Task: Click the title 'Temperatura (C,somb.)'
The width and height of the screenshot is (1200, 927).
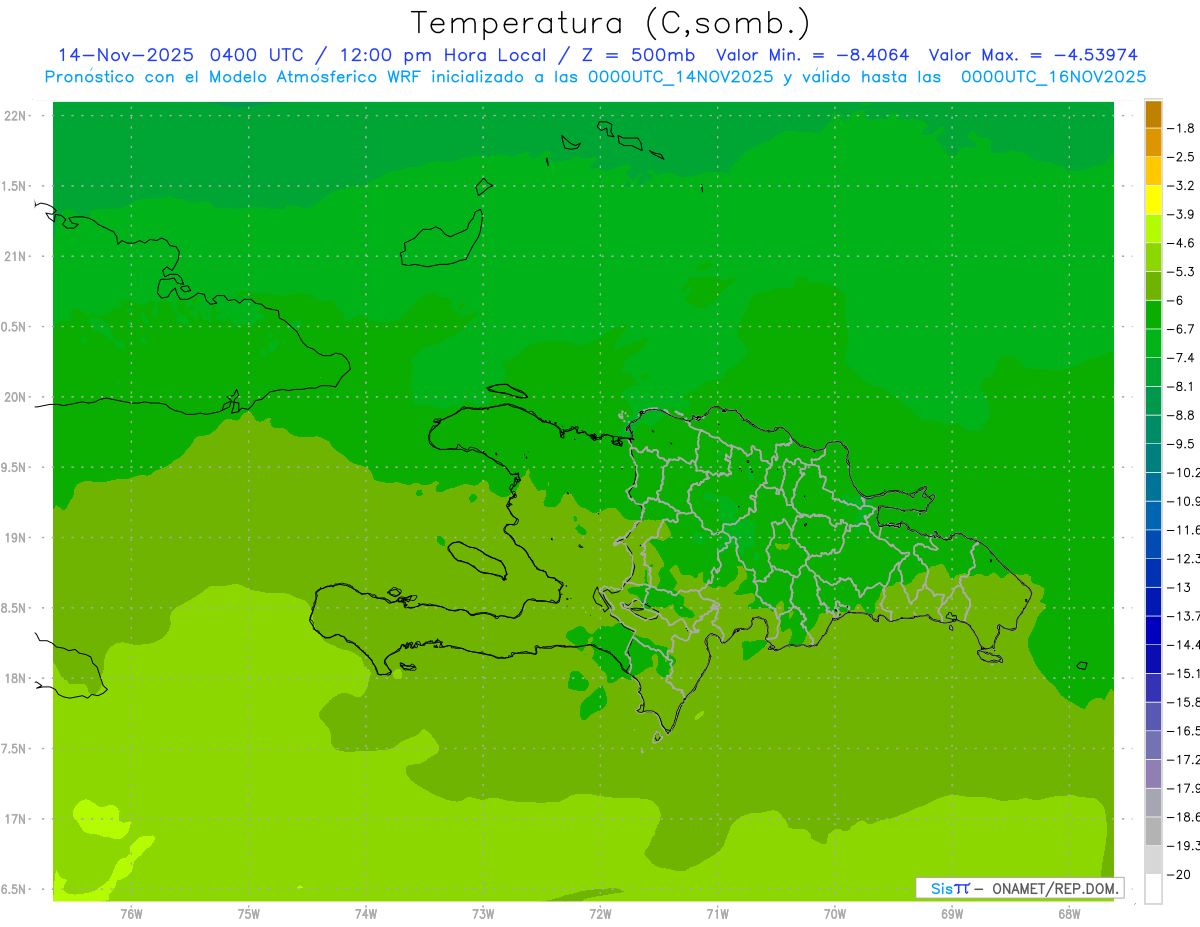Action: pyautogui.click(x=610, y=23)
